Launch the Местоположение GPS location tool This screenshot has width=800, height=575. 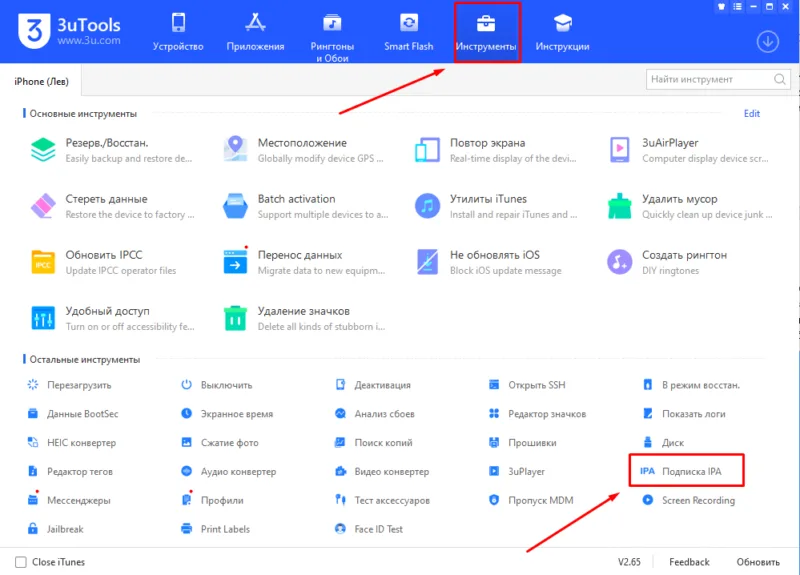tap(235, 150)
